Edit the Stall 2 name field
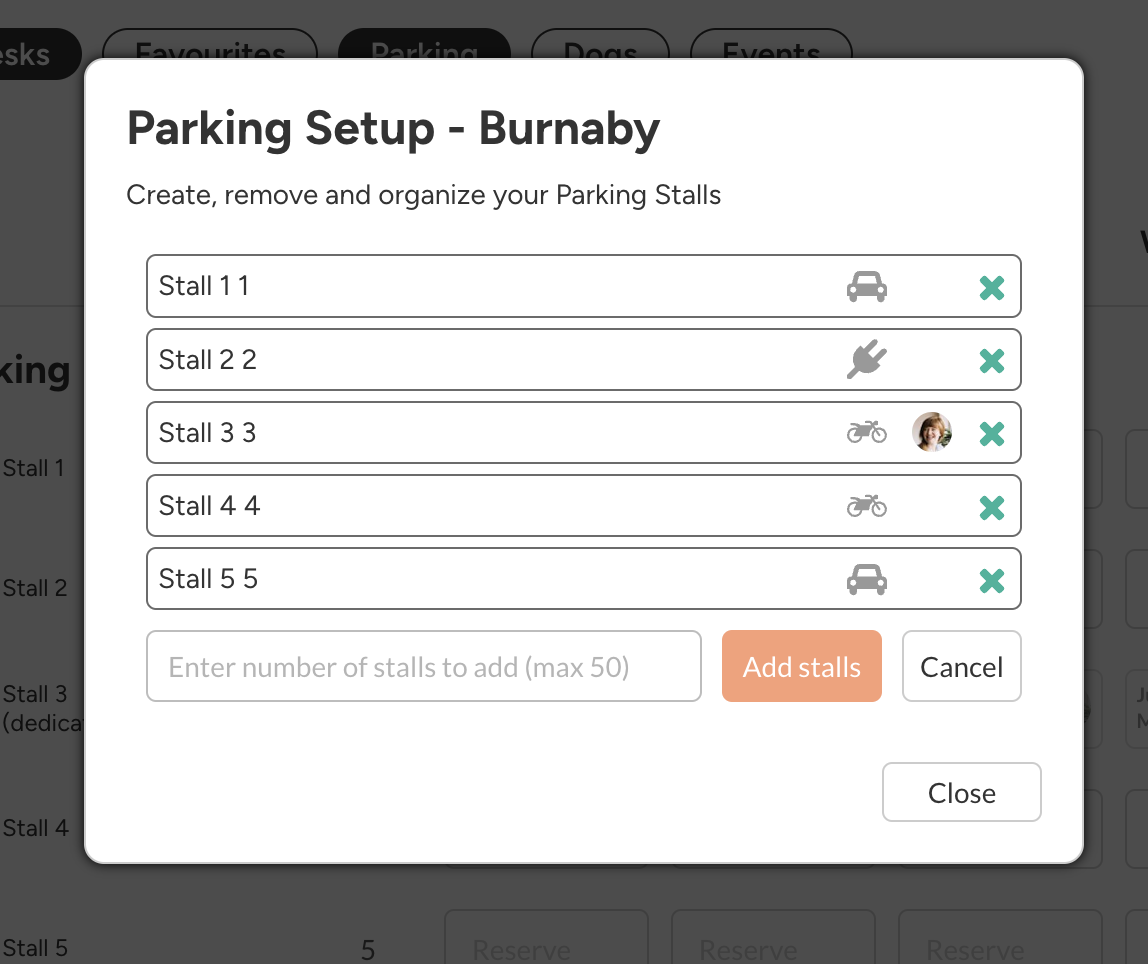Image resolution: width=1148 pixels, height=964 pixels. tap(480, 360)
